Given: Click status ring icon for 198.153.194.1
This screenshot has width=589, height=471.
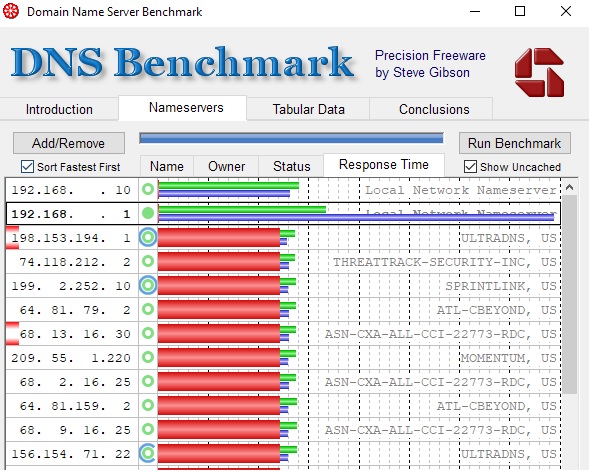Looking at the screenshot, I should click(x=148, y=237).
